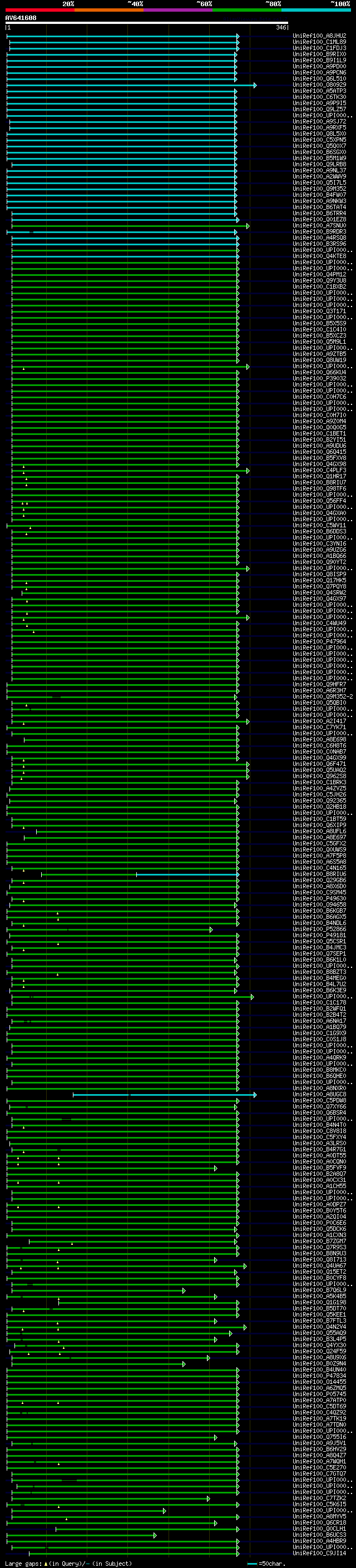Click the orange ~40% identity legend segment

tap(109, 10)
